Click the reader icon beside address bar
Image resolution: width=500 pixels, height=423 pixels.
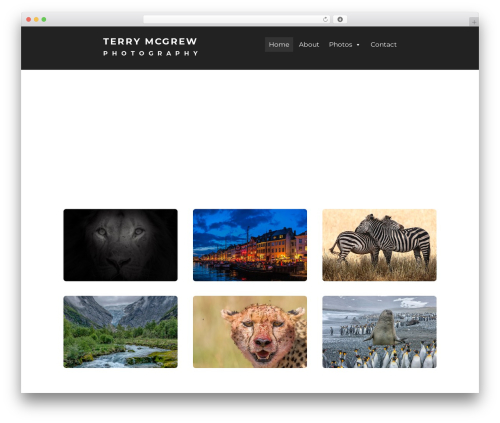coord(340,20)
